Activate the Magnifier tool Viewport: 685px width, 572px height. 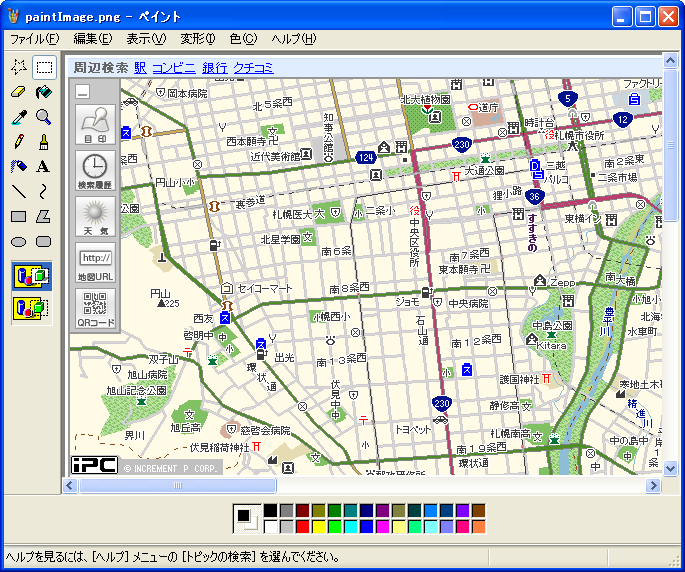(44, 117)
